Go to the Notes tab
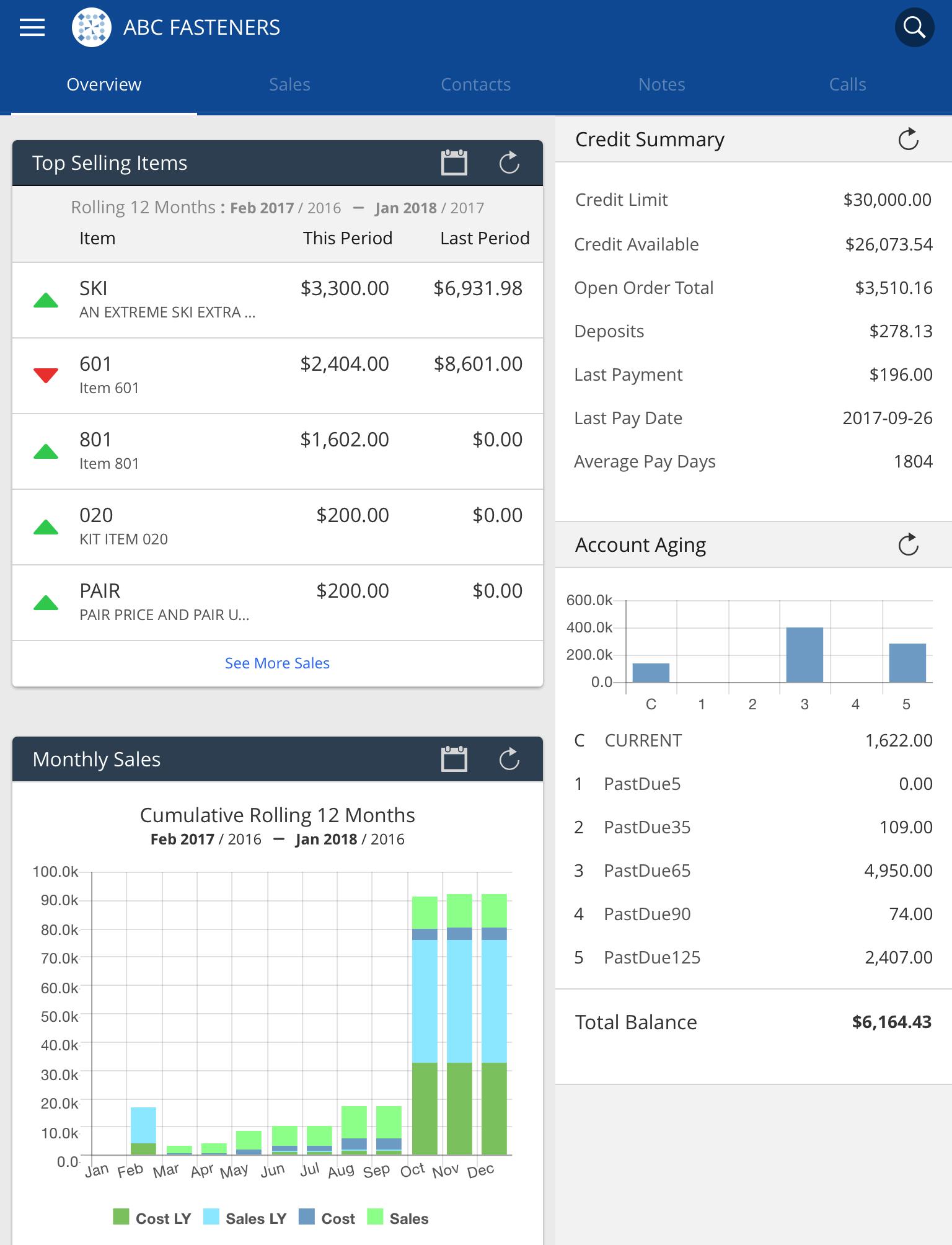This screenshot has width=952, height=1245. click(x=662, y=84)
